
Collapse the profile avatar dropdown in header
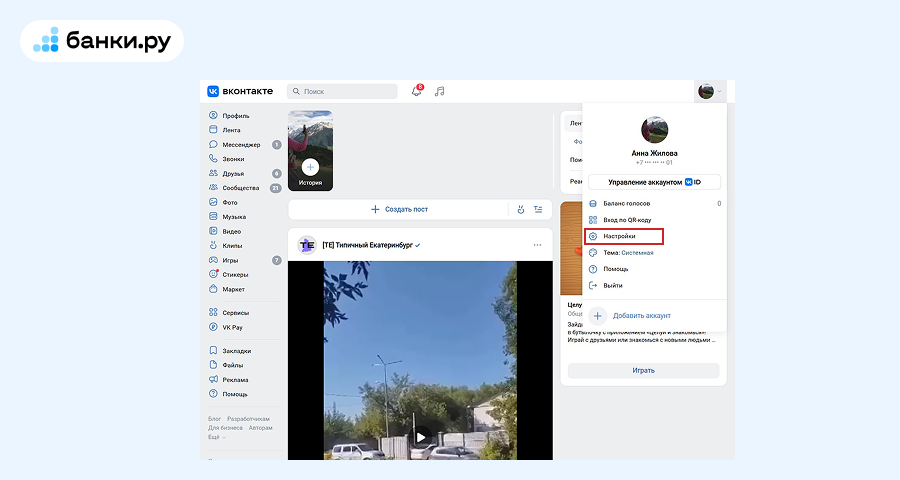710,91
